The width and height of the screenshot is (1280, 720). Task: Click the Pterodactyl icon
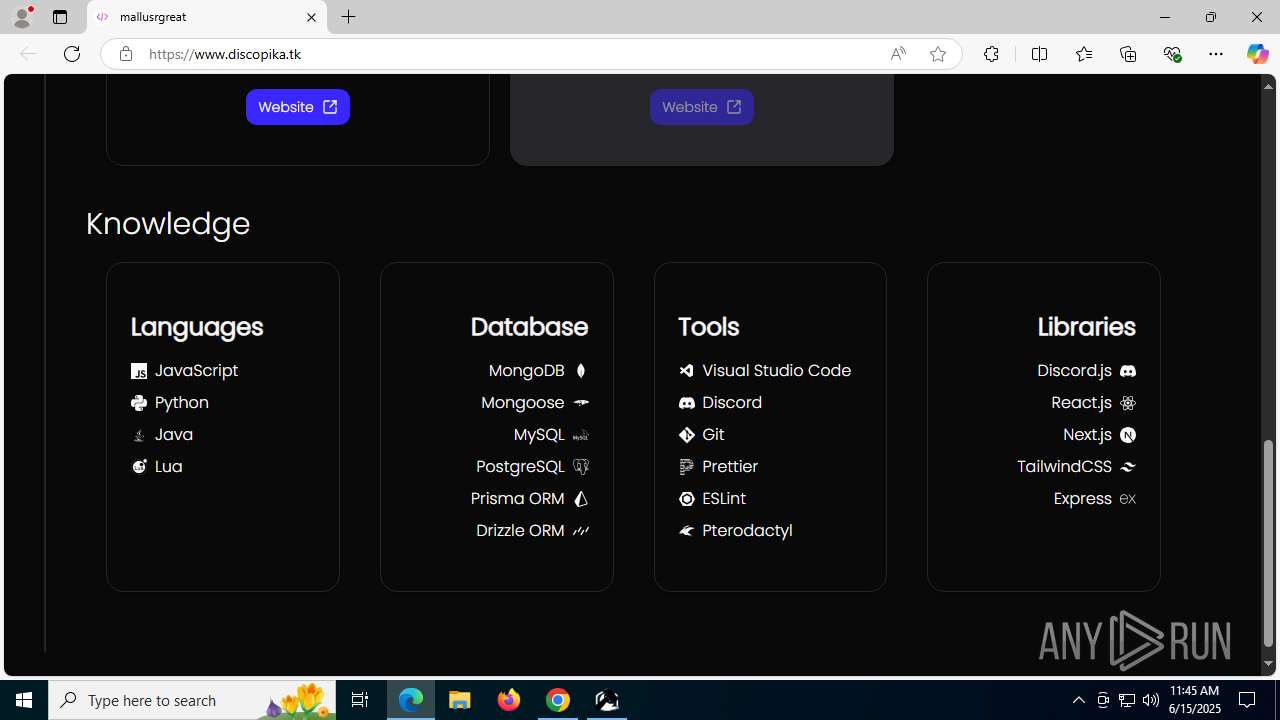(x=686, y=531)
